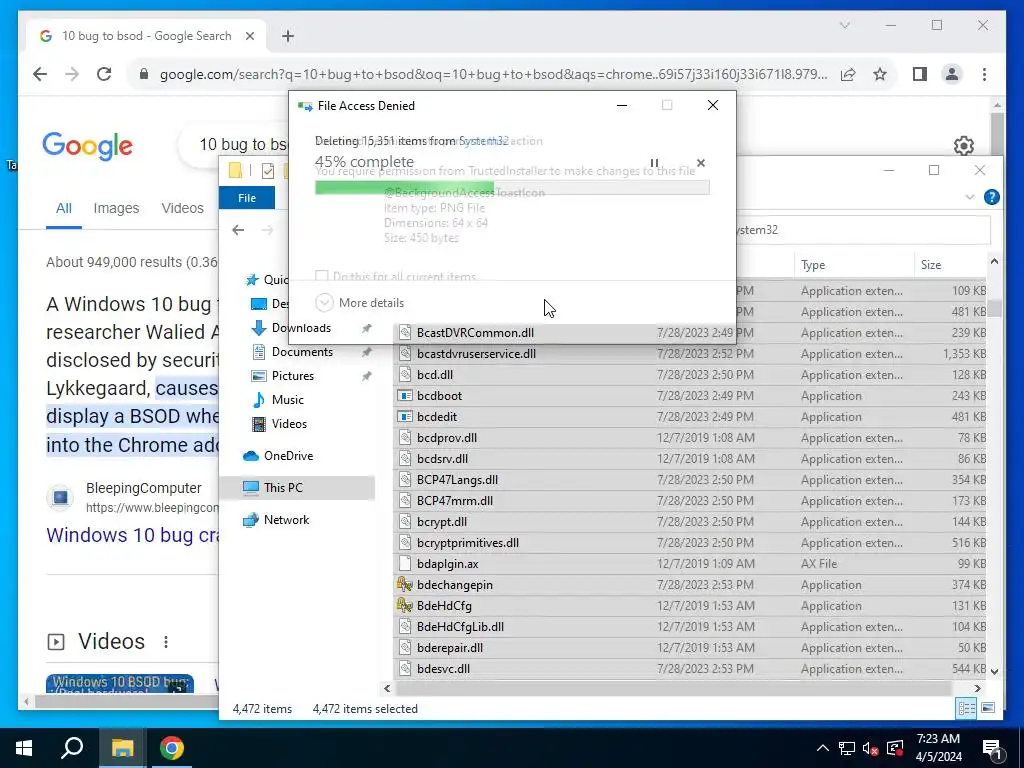
Task: Select Documents in the navigation pane
Action: pyautogui.click(x=302, y=352)
